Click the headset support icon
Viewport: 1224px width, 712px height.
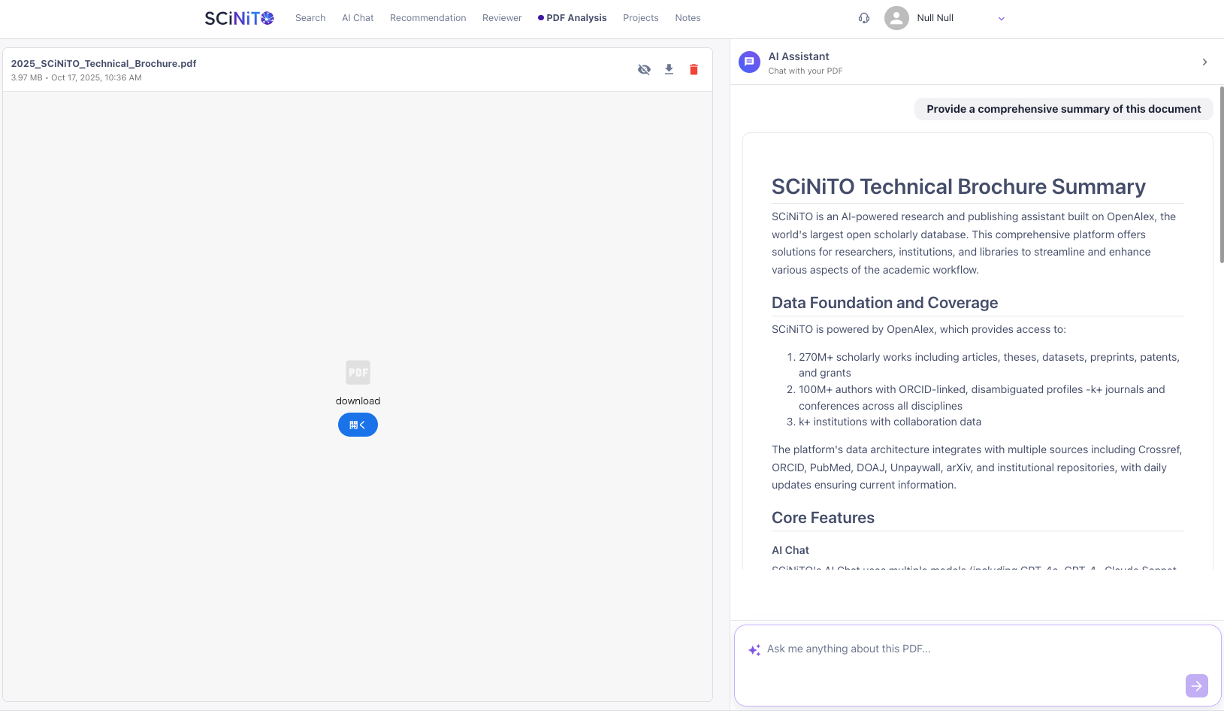point(864,18)
